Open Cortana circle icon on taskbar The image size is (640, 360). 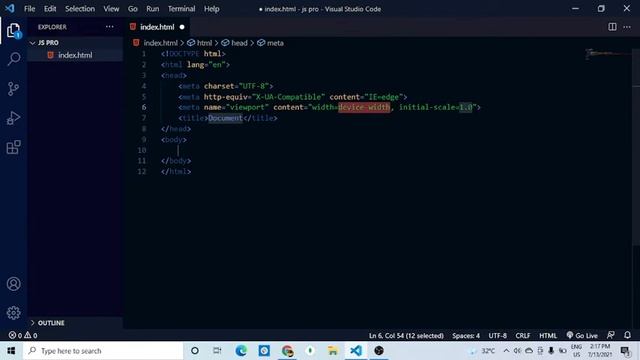[195, 351]
